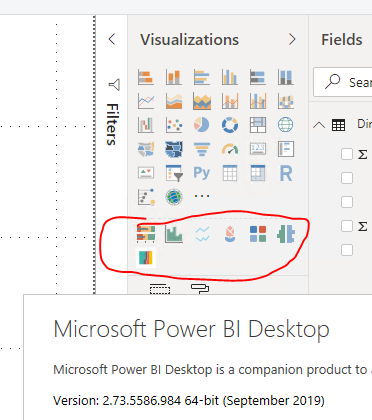The height and width of the screenshot is (420, 372).
Task: Add the Key influencers visual
Action: (146, 197)
